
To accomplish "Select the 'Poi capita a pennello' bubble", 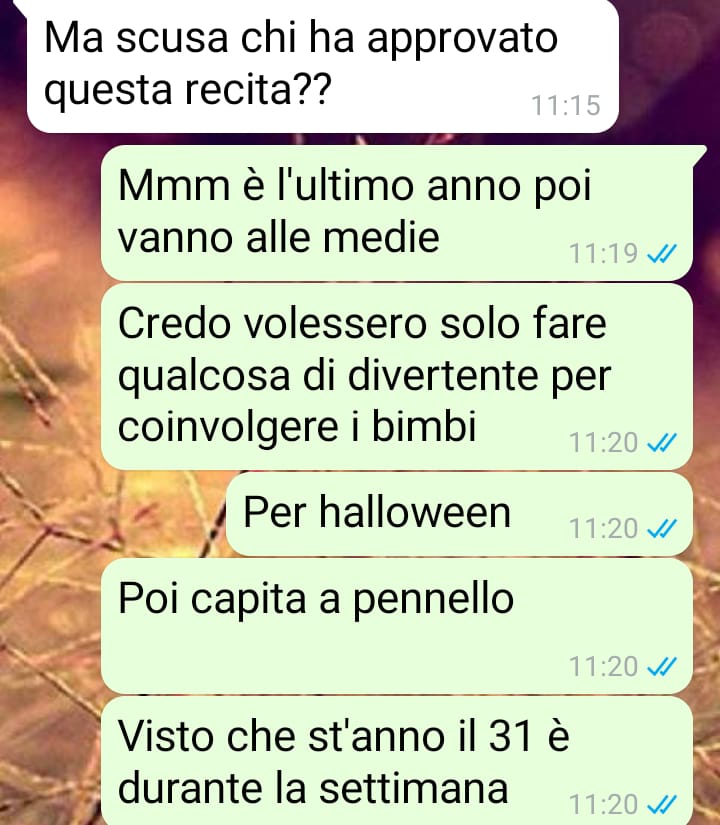I will coord(397,627).
